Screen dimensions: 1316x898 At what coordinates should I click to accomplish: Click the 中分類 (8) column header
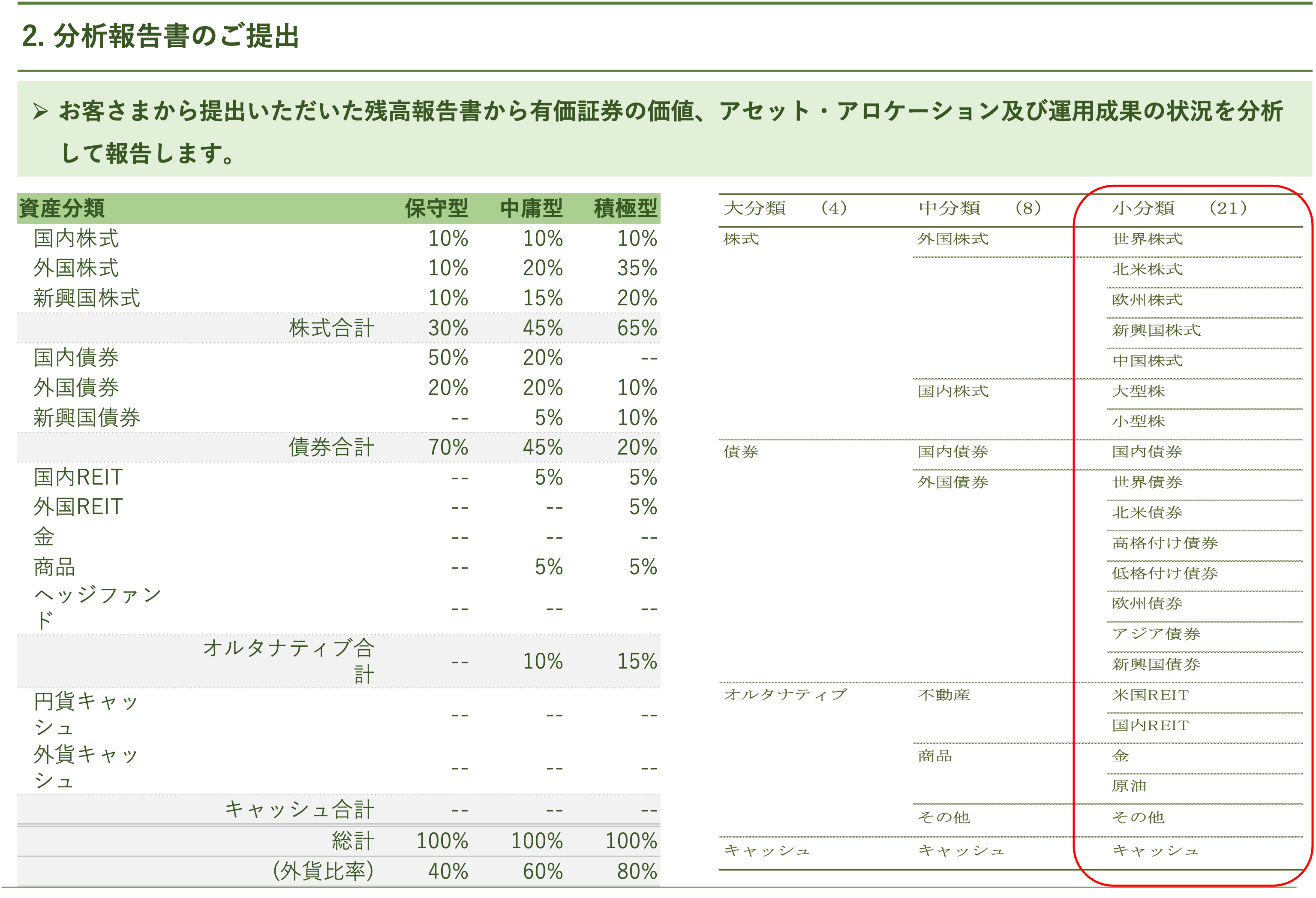point(980,208)
